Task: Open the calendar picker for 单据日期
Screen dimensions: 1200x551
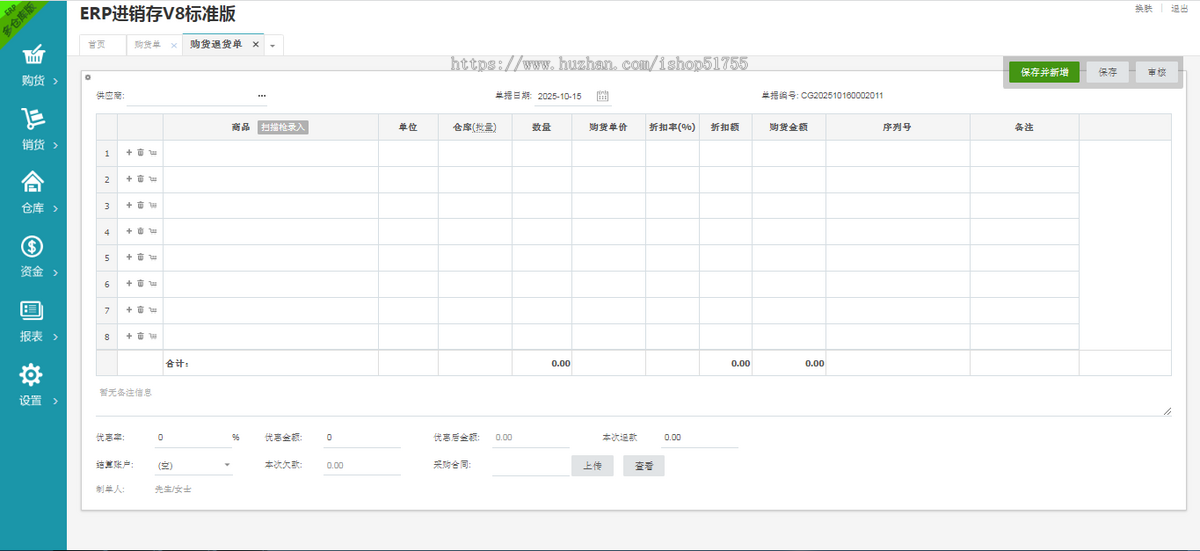Action: click(603, 96)
